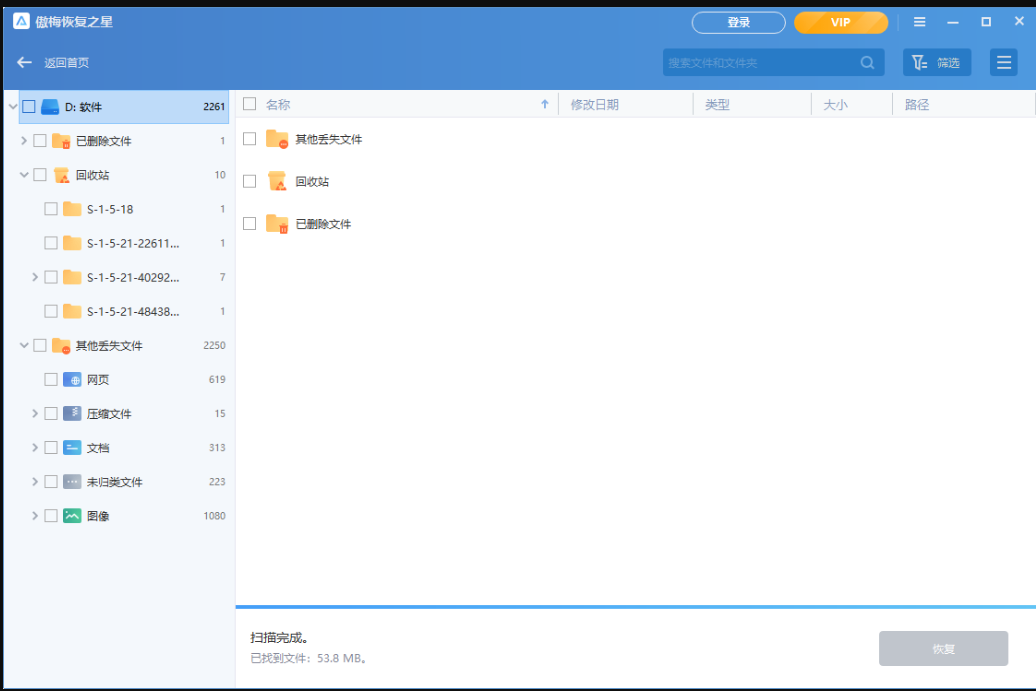Expand the 未归类文件 tree node
Viewport: 1036px width, 691px height.
tap(35, 482)
